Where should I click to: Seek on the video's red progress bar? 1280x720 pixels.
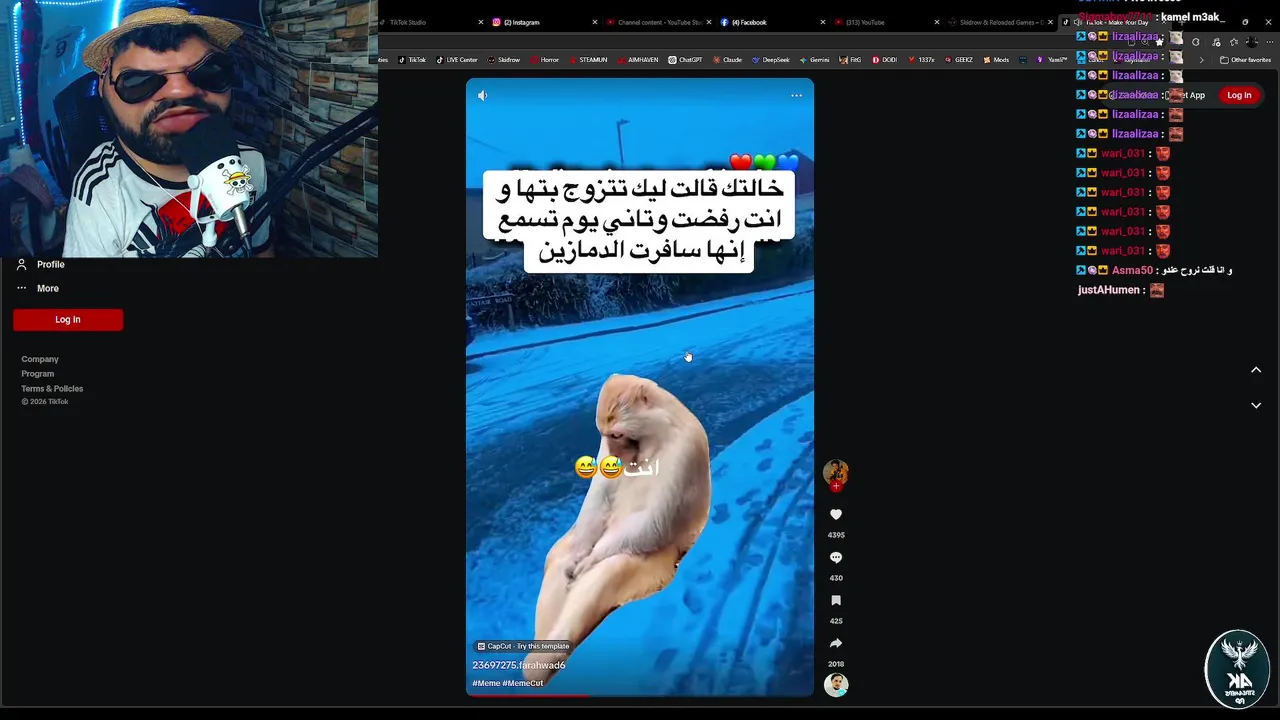coord(640,695)
